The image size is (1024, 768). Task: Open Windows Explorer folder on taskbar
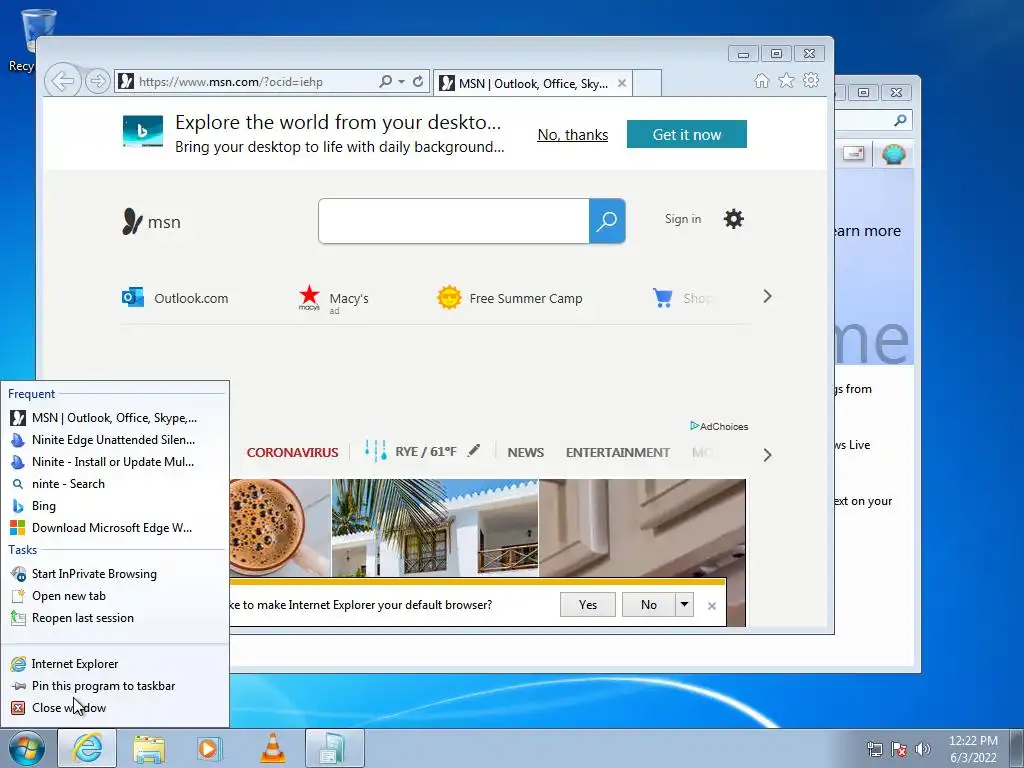pyautogui.click(x=149, y=748)
